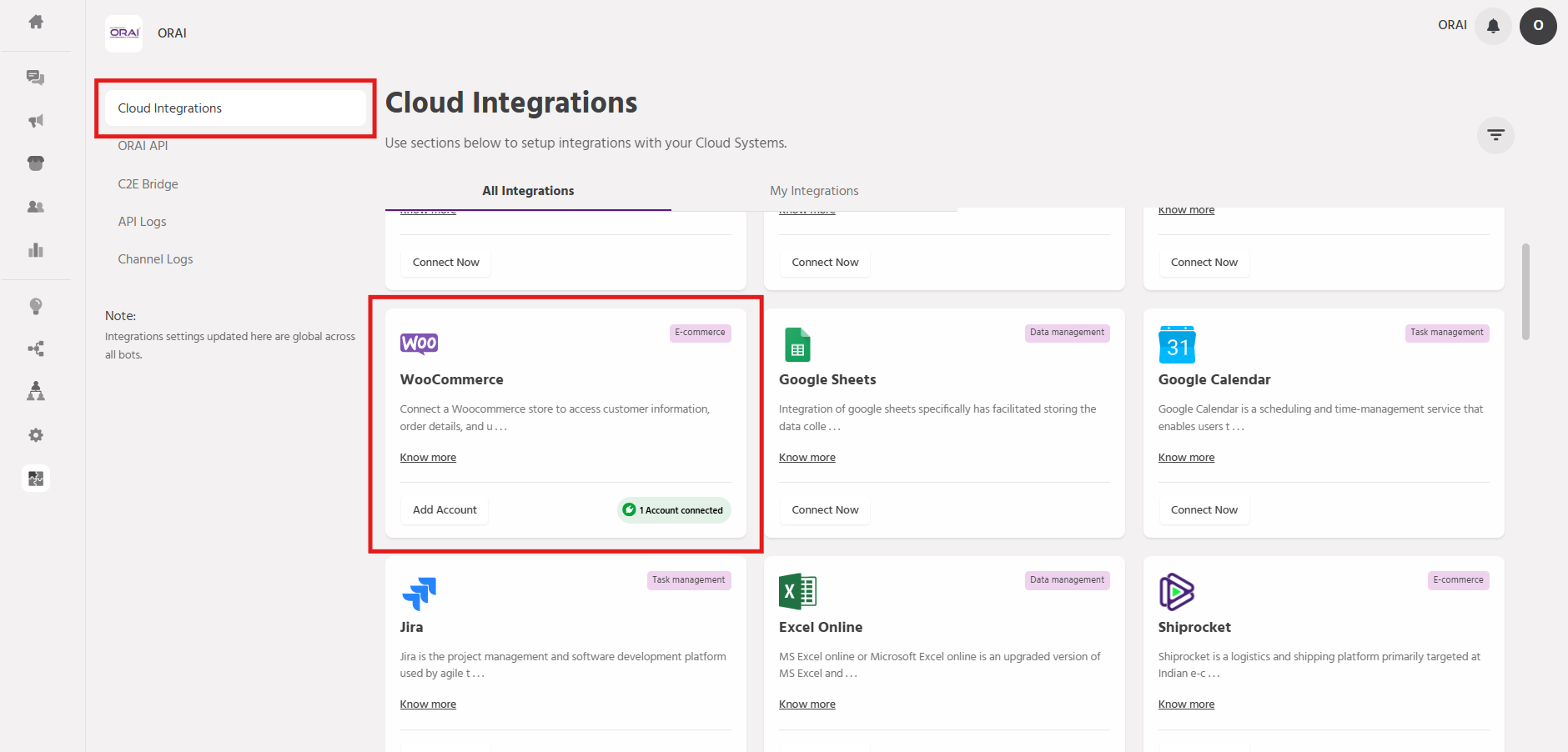Open the bar chart analytics icon
Screen dimensions: 1568x752
36,250
